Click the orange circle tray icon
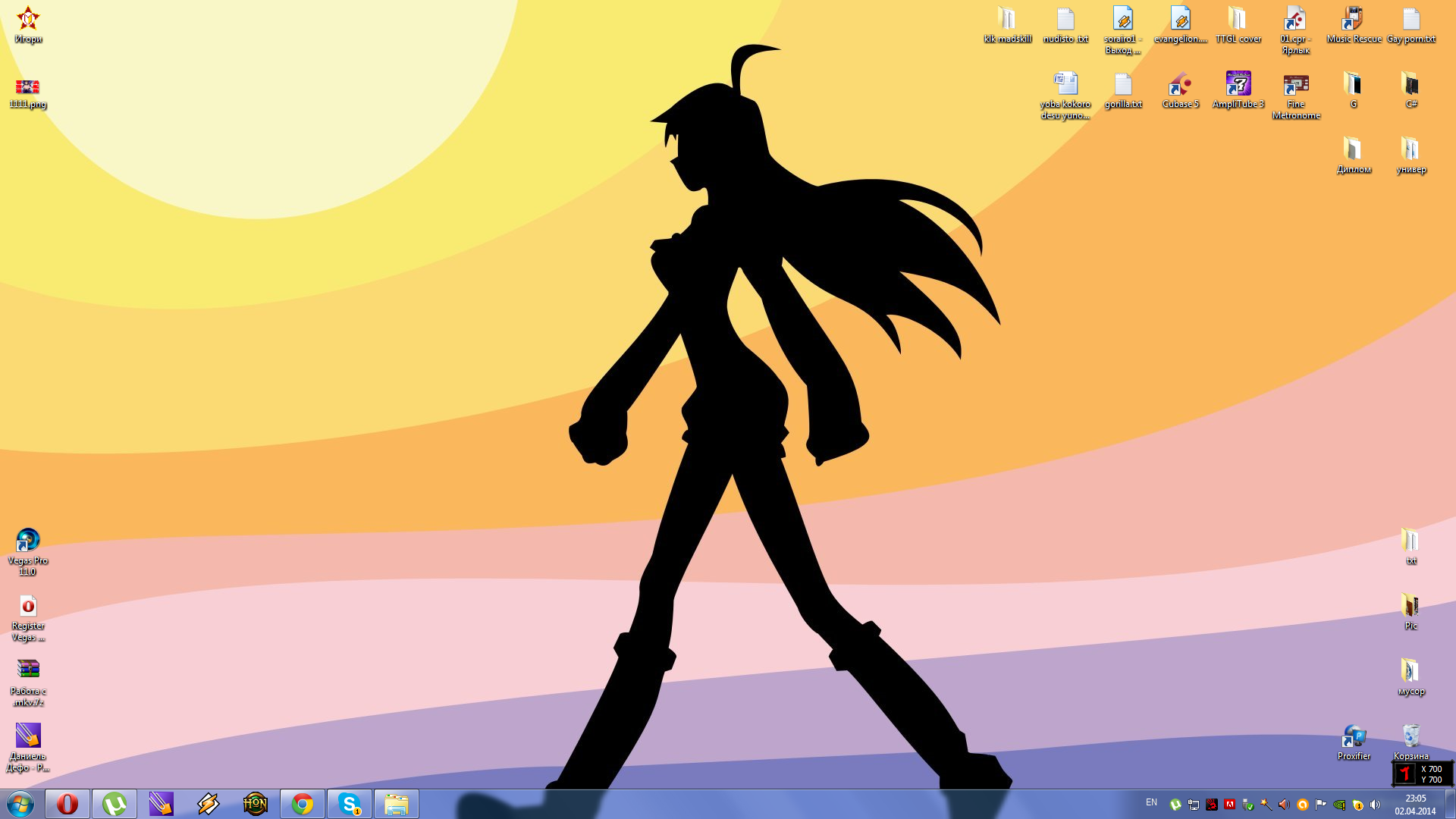The width and height of the screenshot is (1456, 819). [1303, 805]
